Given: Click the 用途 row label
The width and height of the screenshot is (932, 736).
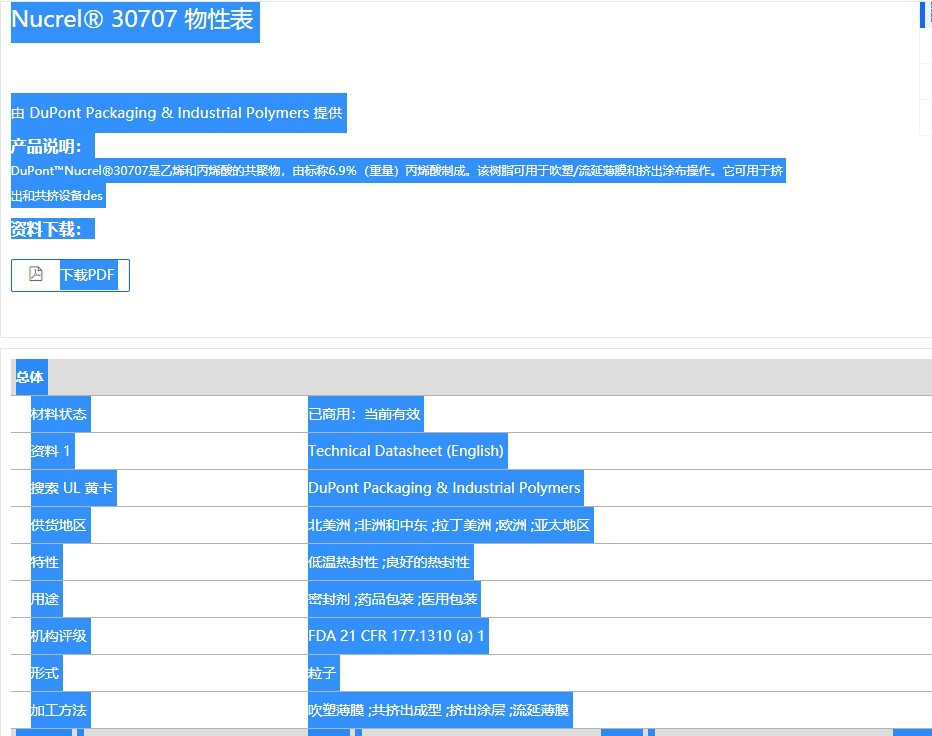Looking at the screenshot, I should coord(45,599).
